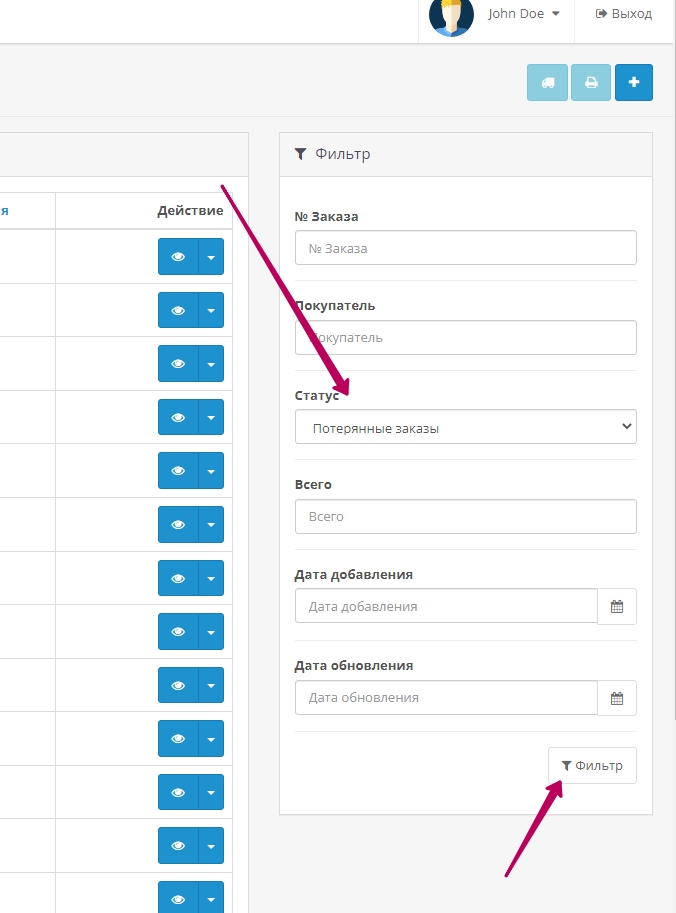Open the Статус dropdown showing Потерянные заказы

click(x=465, y=427)
